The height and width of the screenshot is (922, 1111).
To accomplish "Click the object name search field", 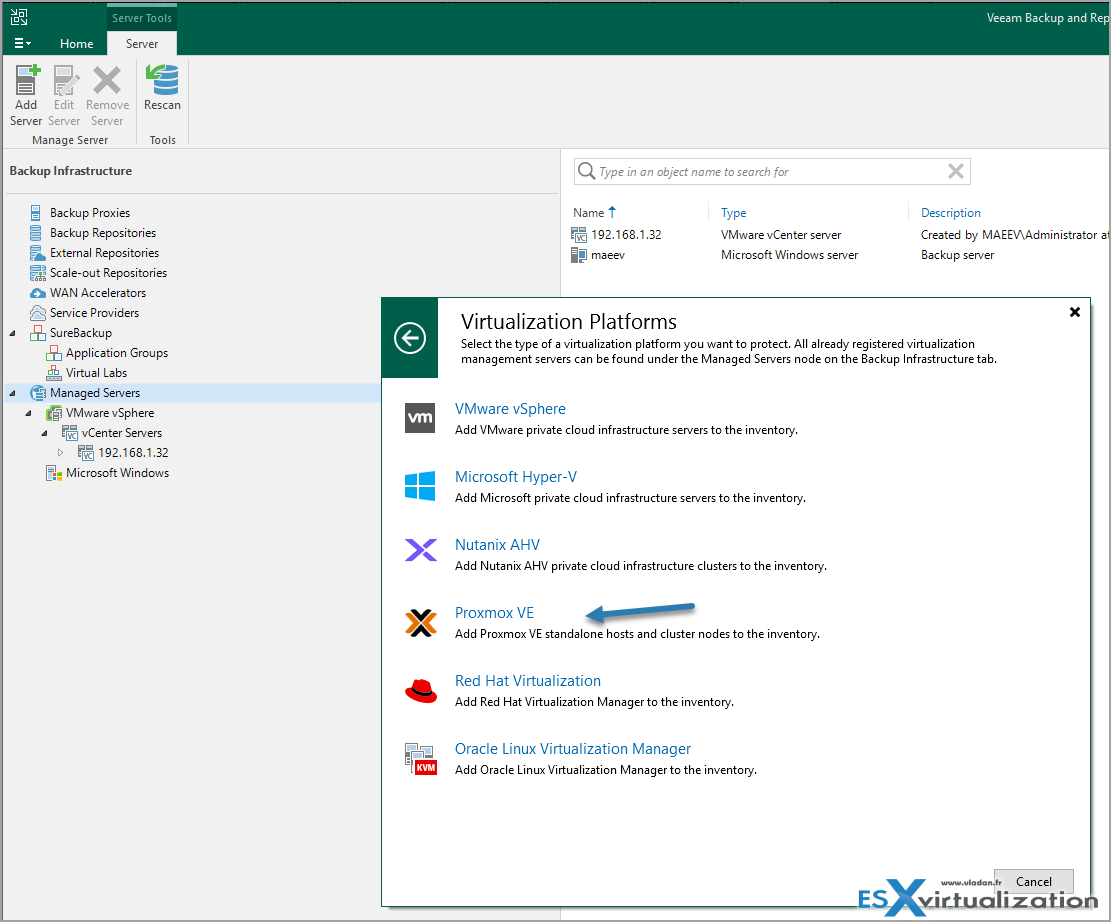I will coord(772,172).
